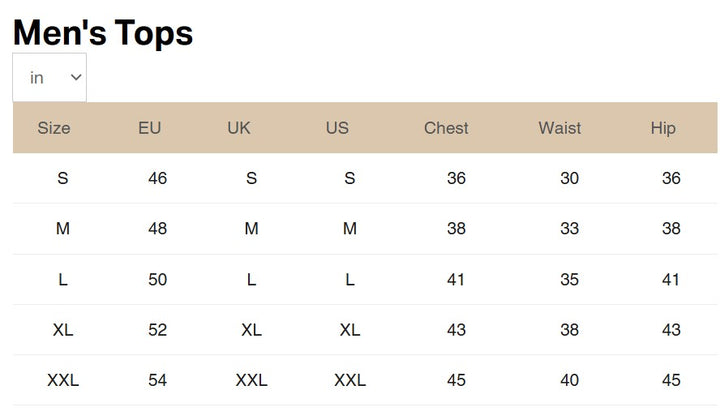Click the Hip column header
720x420 pixels.
(663, 128)
